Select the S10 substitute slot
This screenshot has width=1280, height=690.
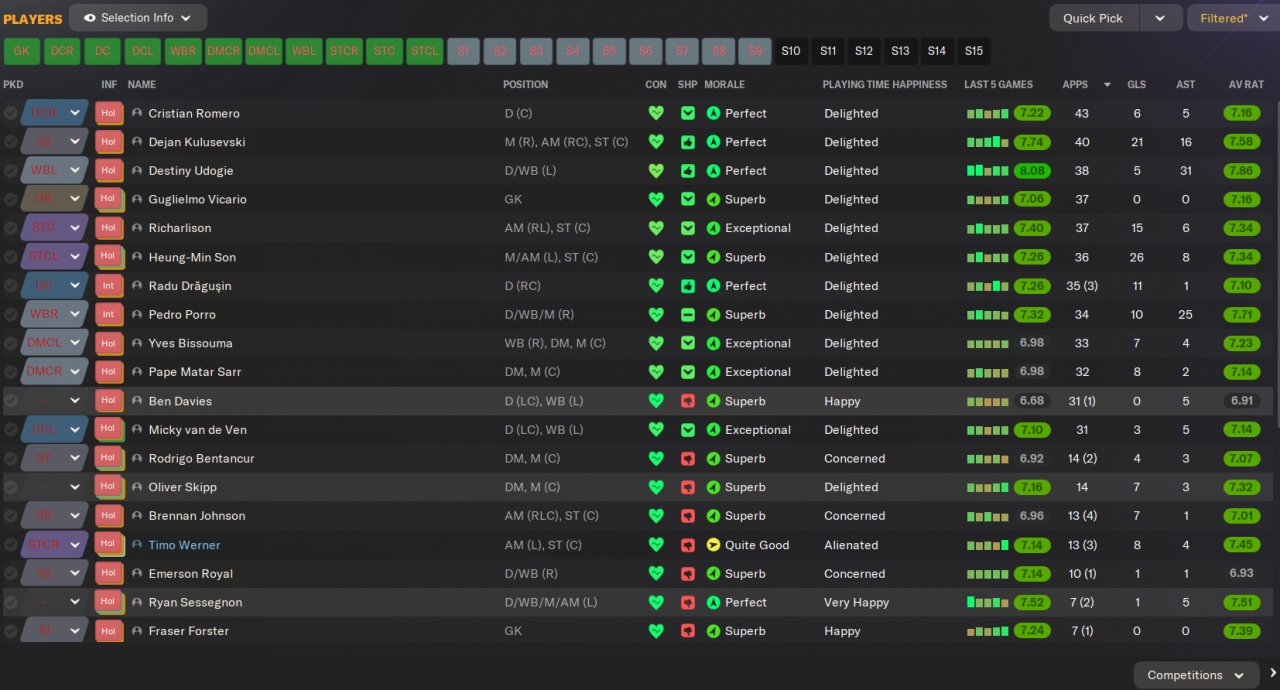click(791, 51)
